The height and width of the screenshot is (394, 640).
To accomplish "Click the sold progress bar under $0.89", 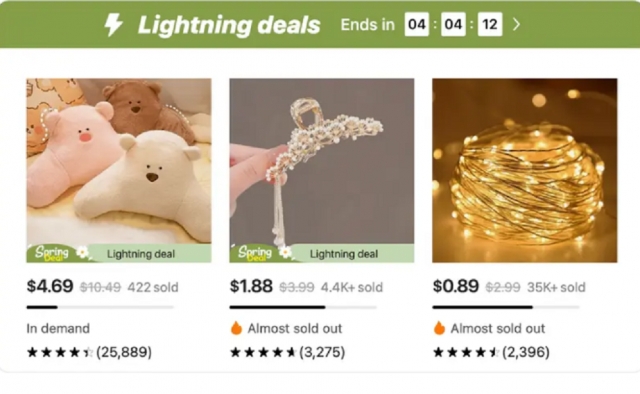I will [506, 307].
